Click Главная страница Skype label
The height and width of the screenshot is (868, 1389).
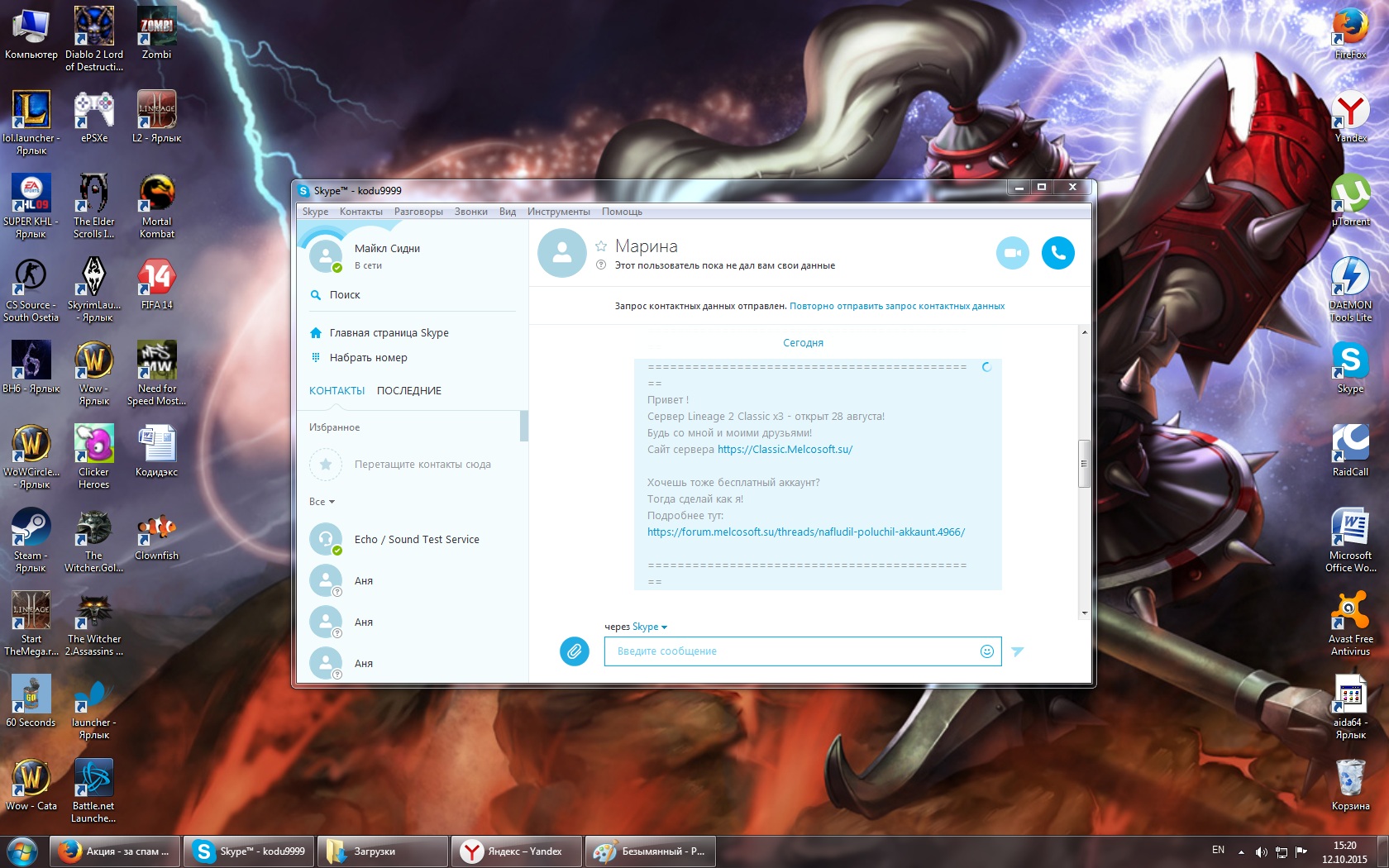coord(389,333)
